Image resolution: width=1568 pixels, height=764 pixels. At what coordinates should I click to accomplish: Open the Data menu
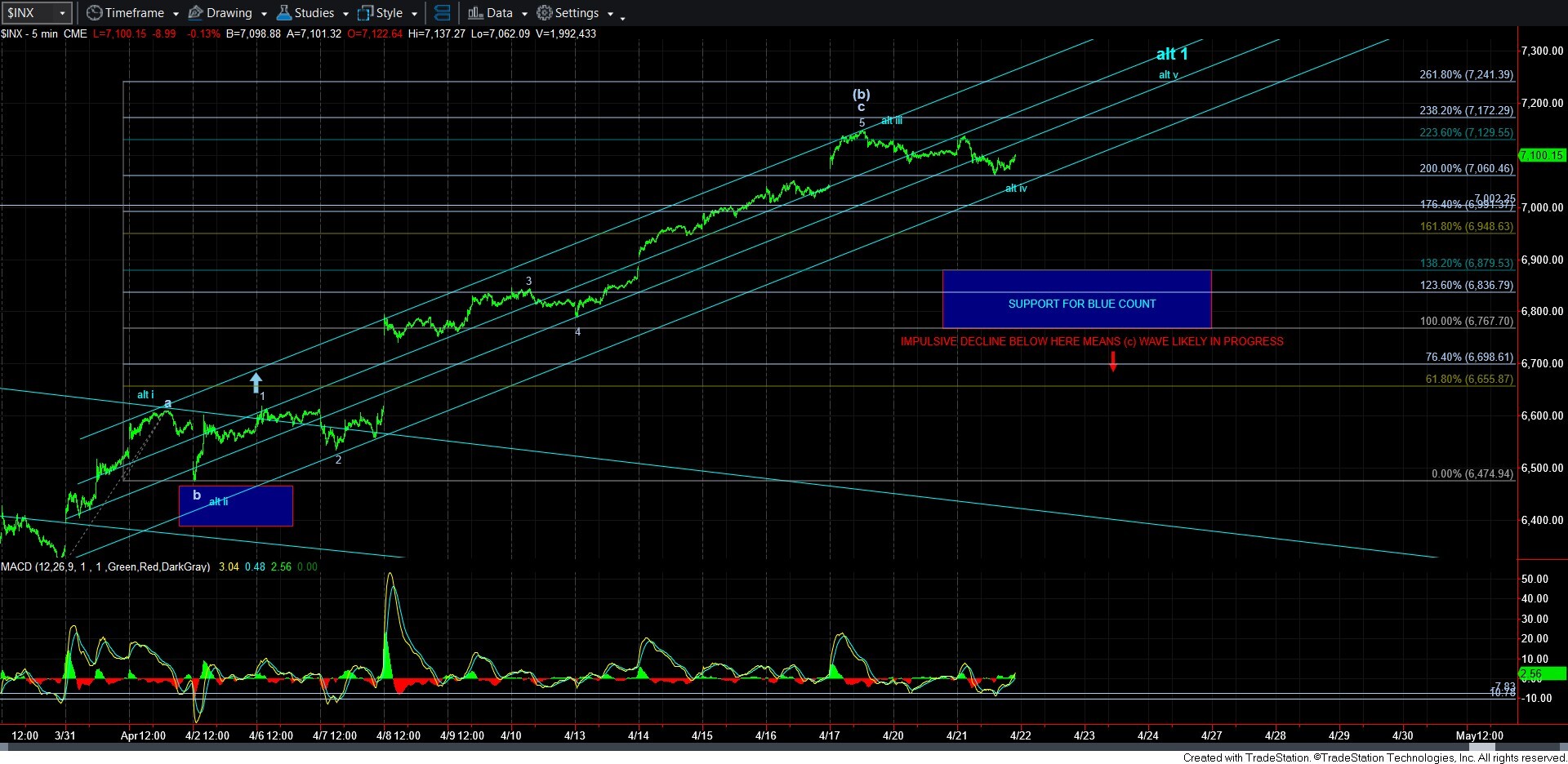click(499, 13)
